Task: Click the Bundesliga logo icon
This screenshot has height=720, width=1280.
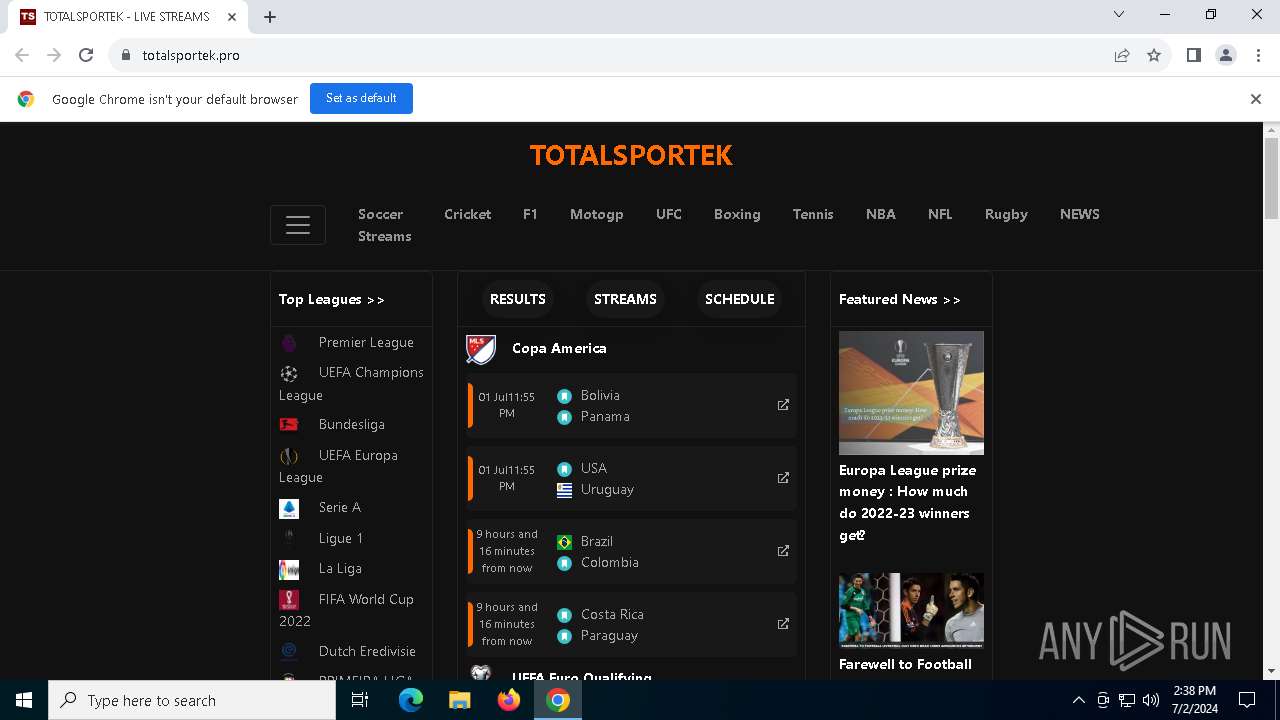Action: point(289,425)
